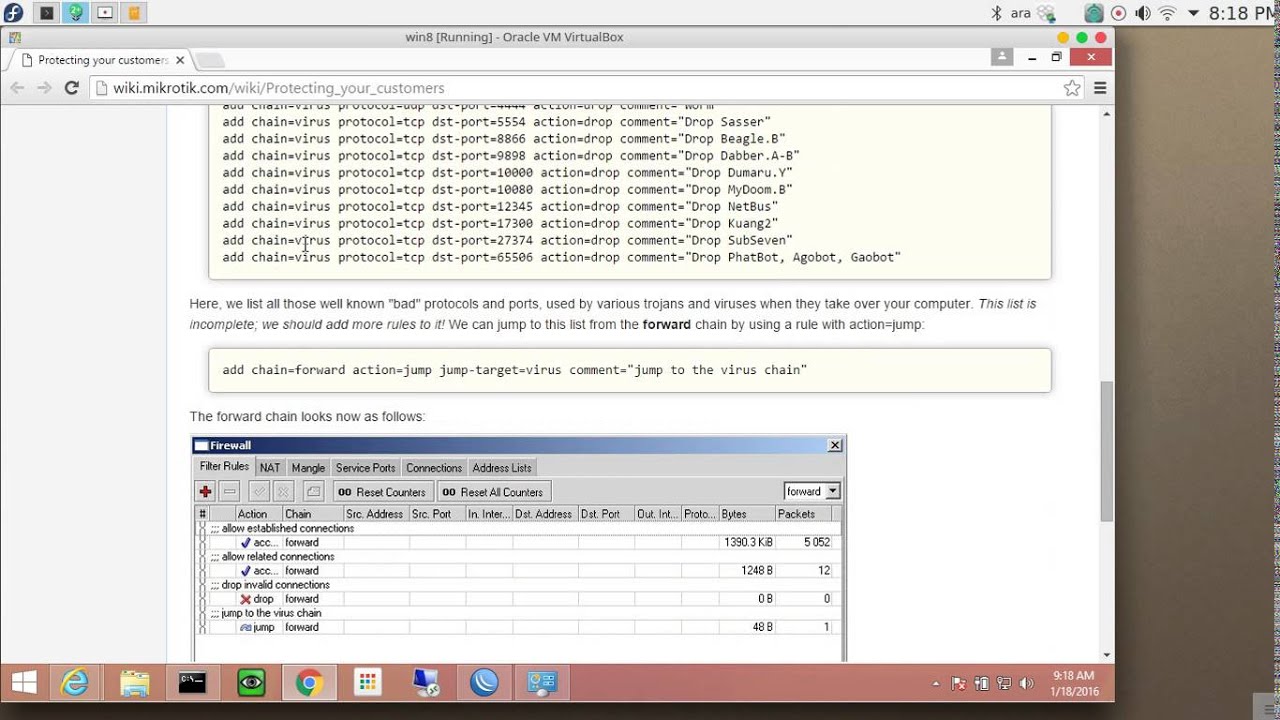The image size is (1280, 720).
Task: Click the disable X icon in Firewall toolbar
Action: (x=283, y=491)
